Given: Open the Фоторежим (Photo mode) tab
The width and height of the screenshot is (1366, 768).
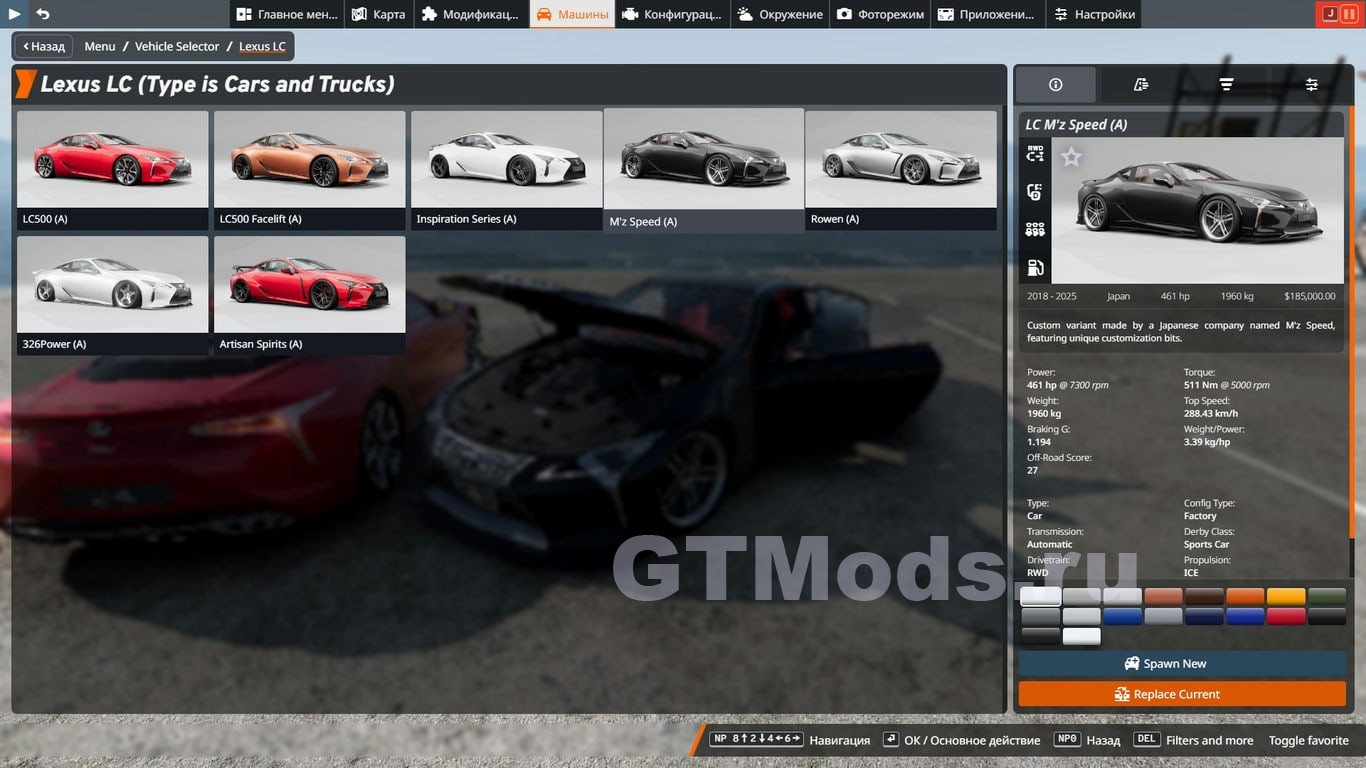Looking at the screenshot, I should (x=880, y=14).
